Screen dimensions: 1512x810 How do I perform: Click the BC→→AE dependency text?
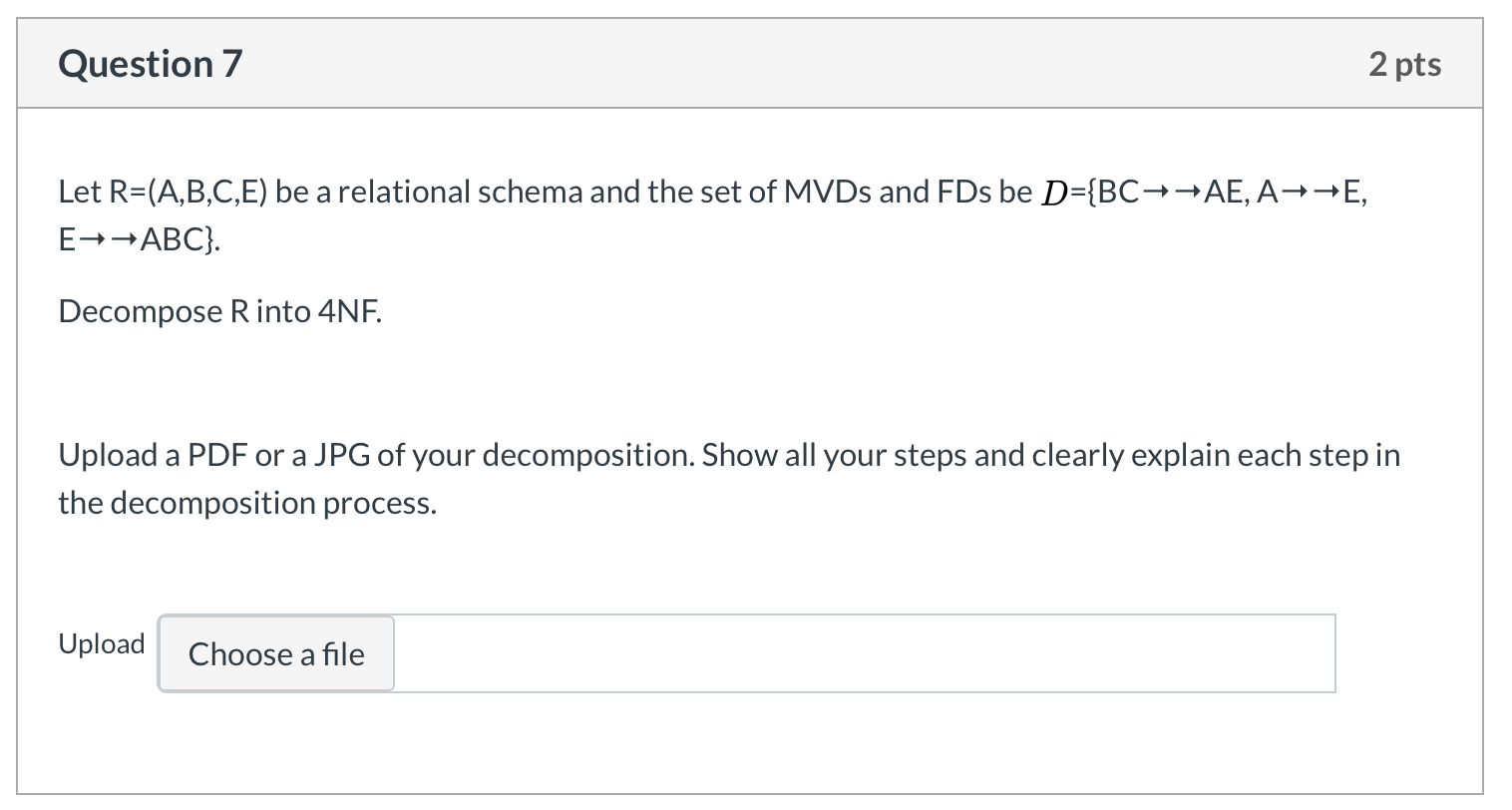(x=1165, y=192)
